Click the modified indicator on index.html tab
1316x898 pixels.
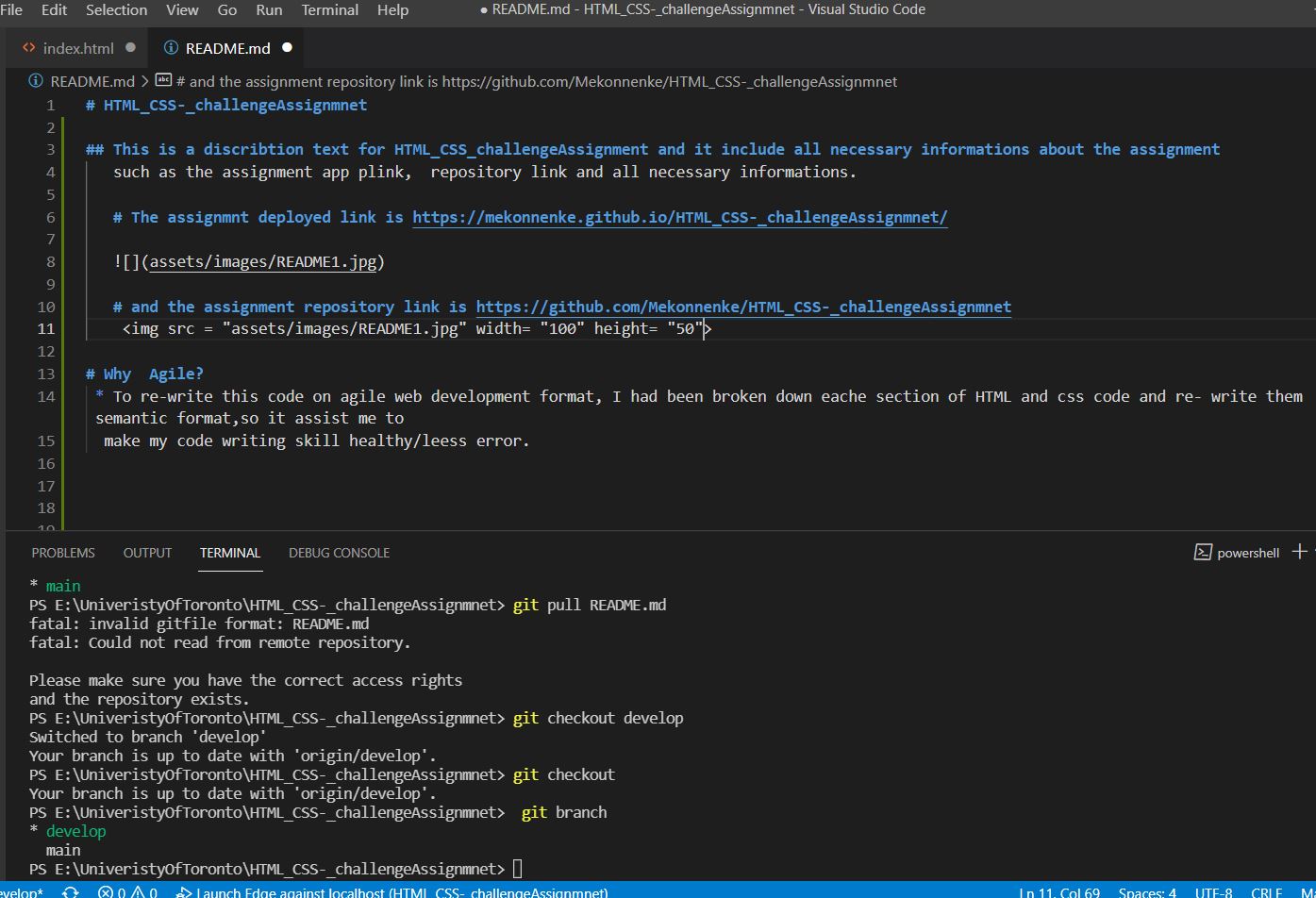pos(130,47)
